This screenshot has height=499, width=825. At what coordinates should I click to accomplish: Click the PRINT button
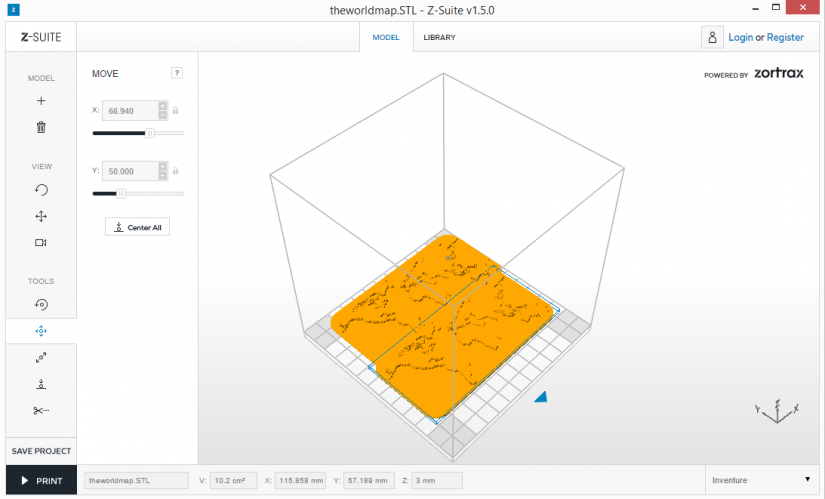[x=42, y=481]
